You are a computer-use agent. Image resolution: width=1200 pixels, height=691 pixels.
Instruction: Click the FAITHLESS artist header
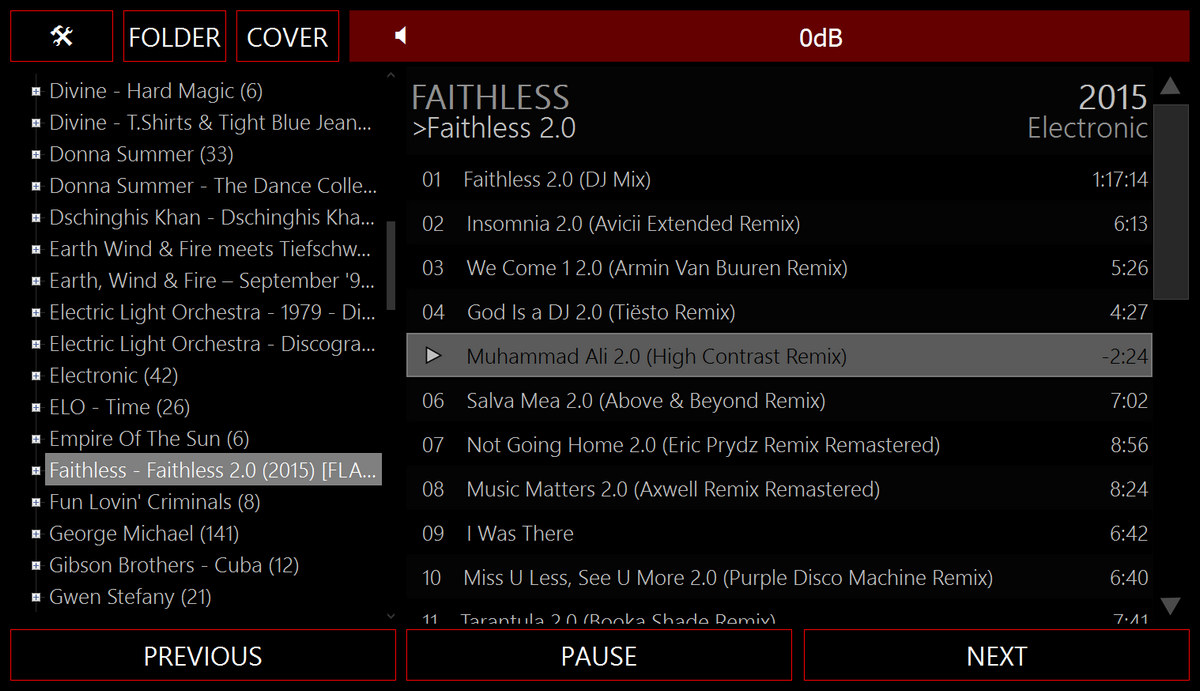pyautogui.click(x=490, y=98)
